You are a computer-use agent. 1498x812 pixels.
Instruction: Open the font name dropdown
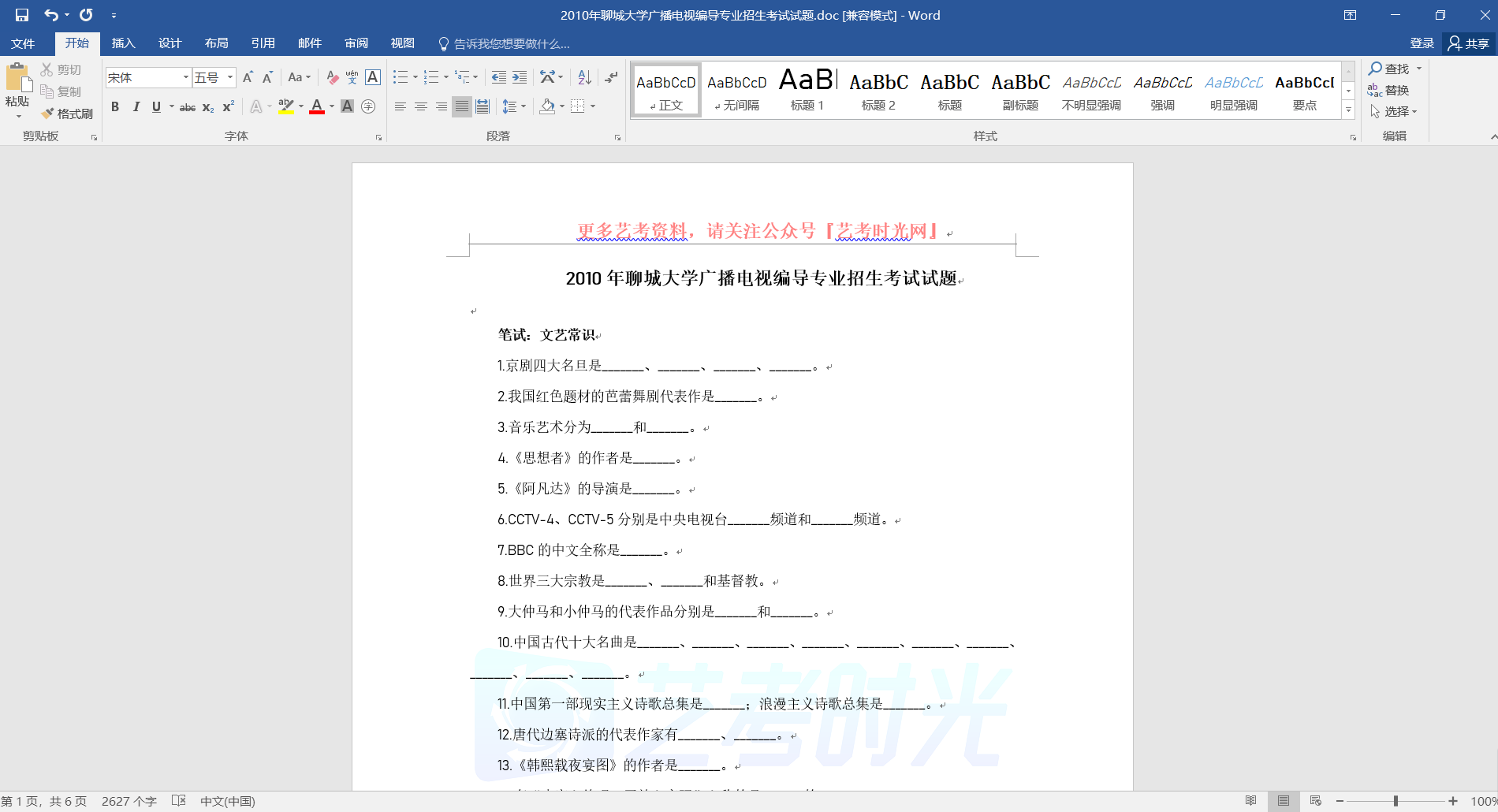coord(186,77)
